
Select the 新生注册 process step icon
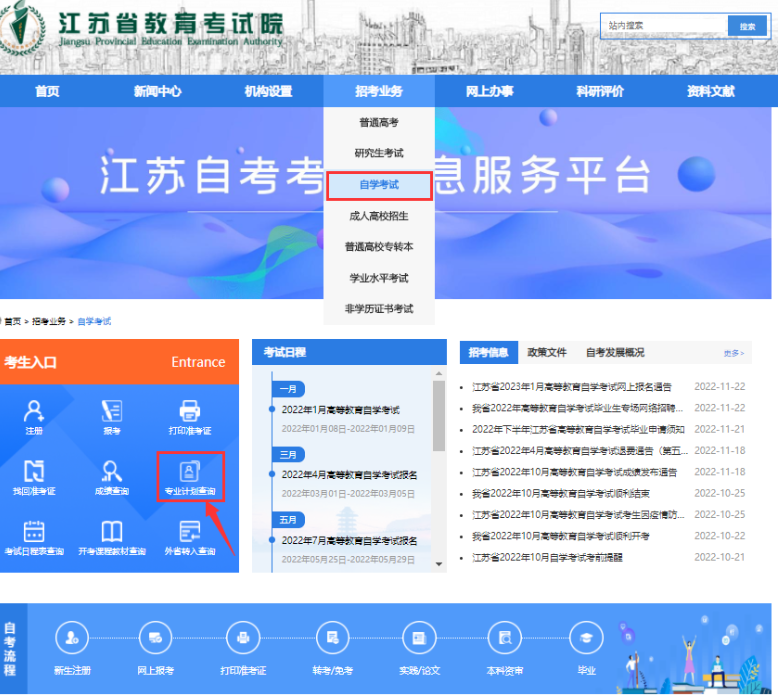tap(72, 638)
